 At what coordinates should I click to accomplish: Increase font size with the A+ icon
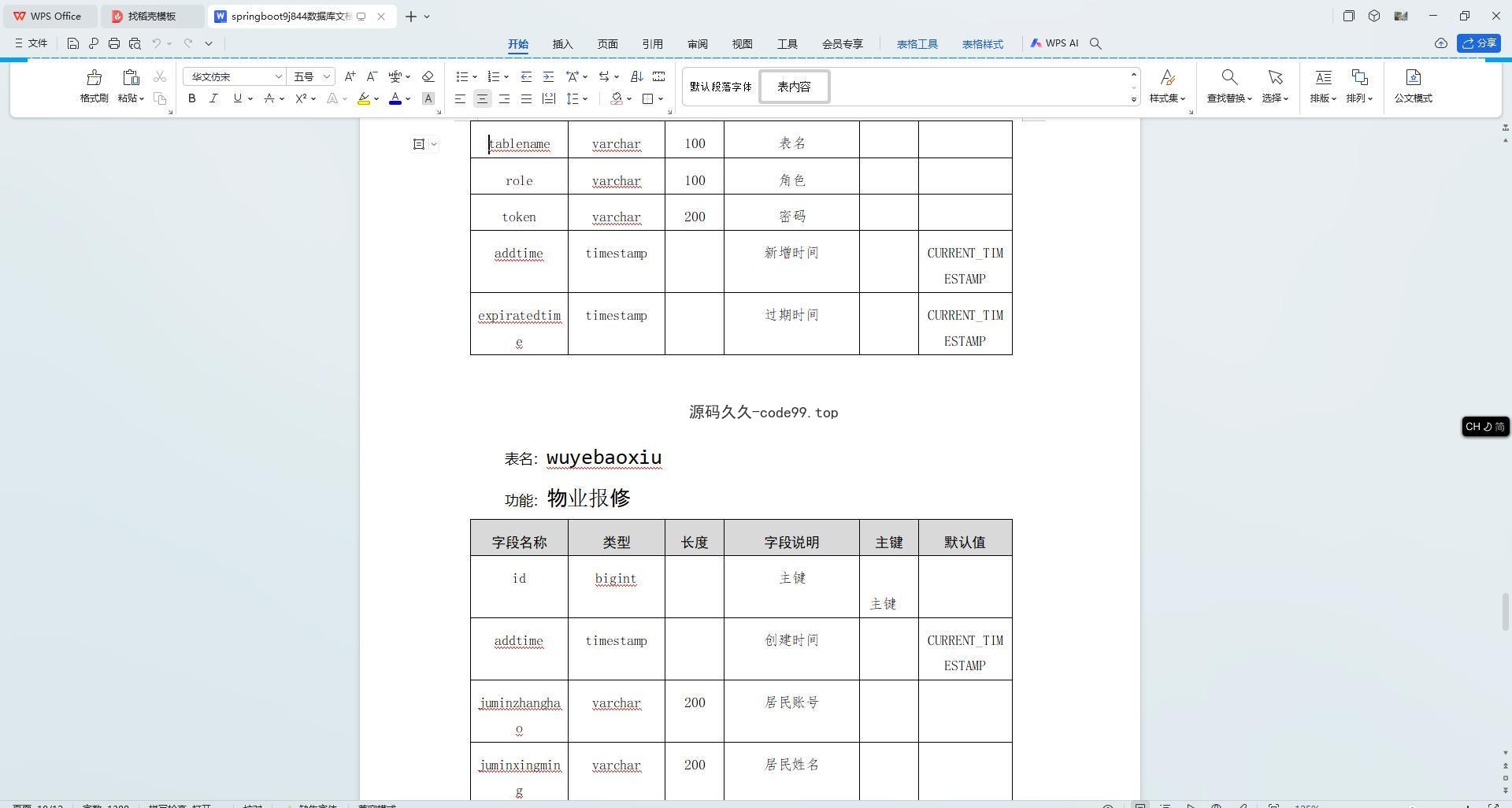click(350, 76)
